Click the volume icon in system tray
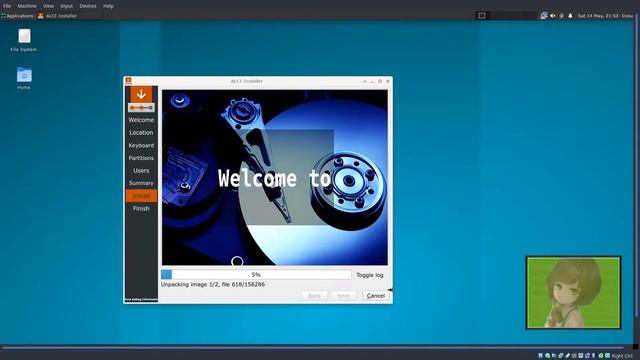This screenshot has width=640, height=360. [553, 16]
